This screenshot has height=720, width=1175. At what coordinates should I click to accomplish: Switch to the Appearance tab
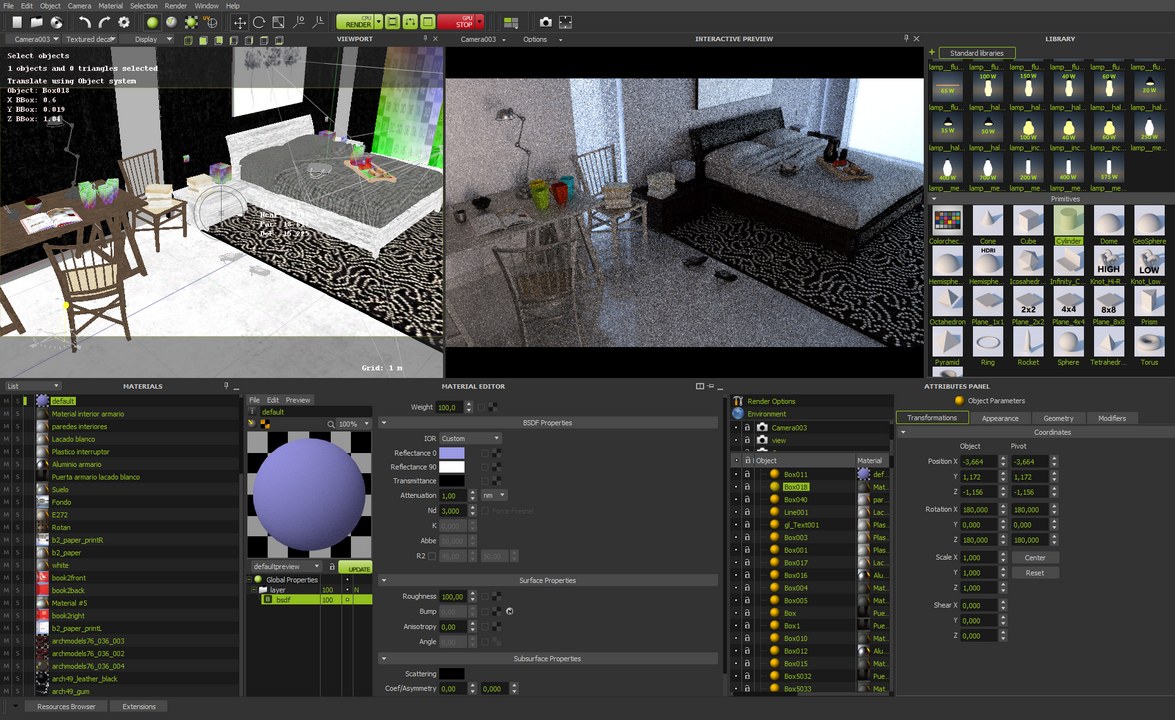pyautogui.click(x=999, y=418)
